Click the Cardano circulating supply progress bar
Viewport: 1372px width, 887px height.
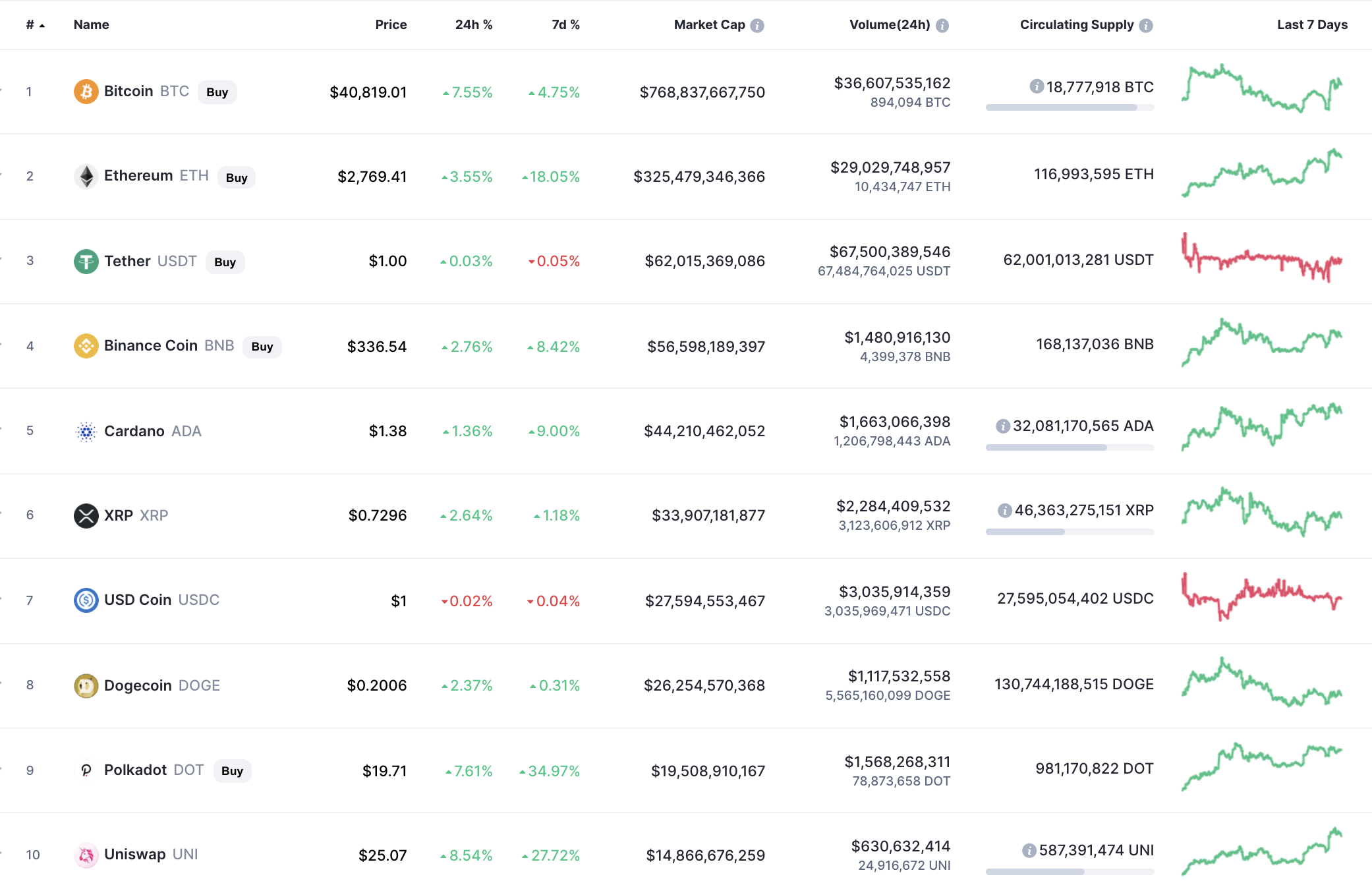coord(1070,447)
